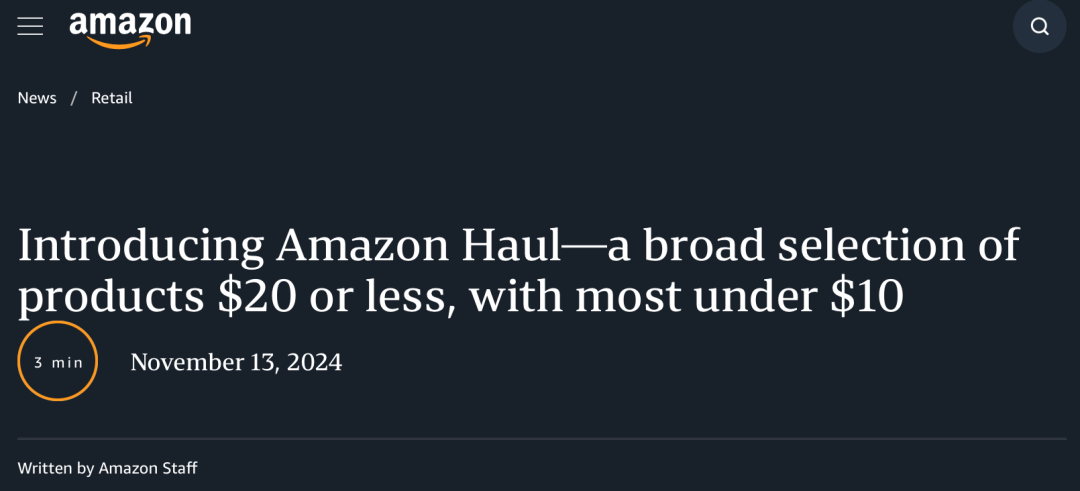Click the word Staff in the byline
This screenshot has height=491, width=1080.
click(181, 468)
